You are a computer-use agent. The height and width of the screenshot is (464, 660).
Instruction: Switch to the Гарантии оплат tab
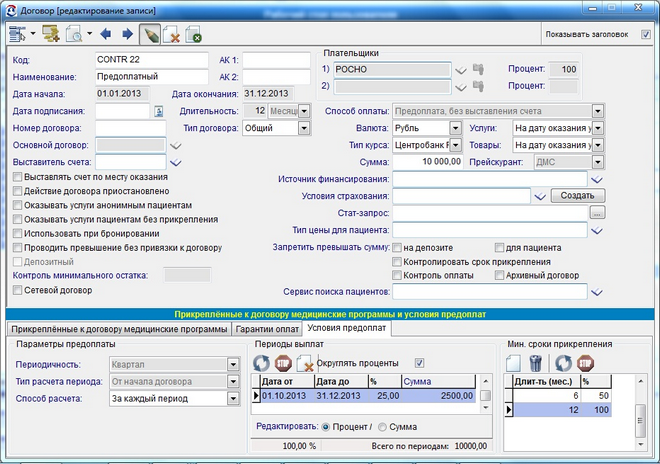pyautogui.click(x=267, y=329)
